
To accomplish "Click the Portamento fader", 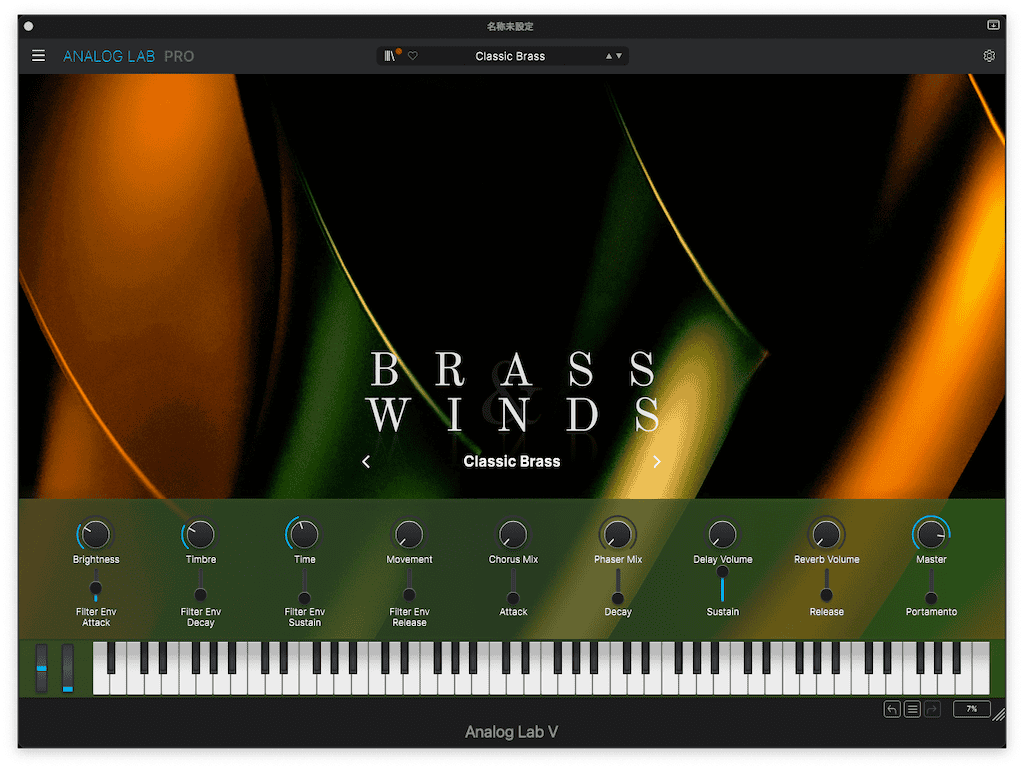I will (931, 586).
